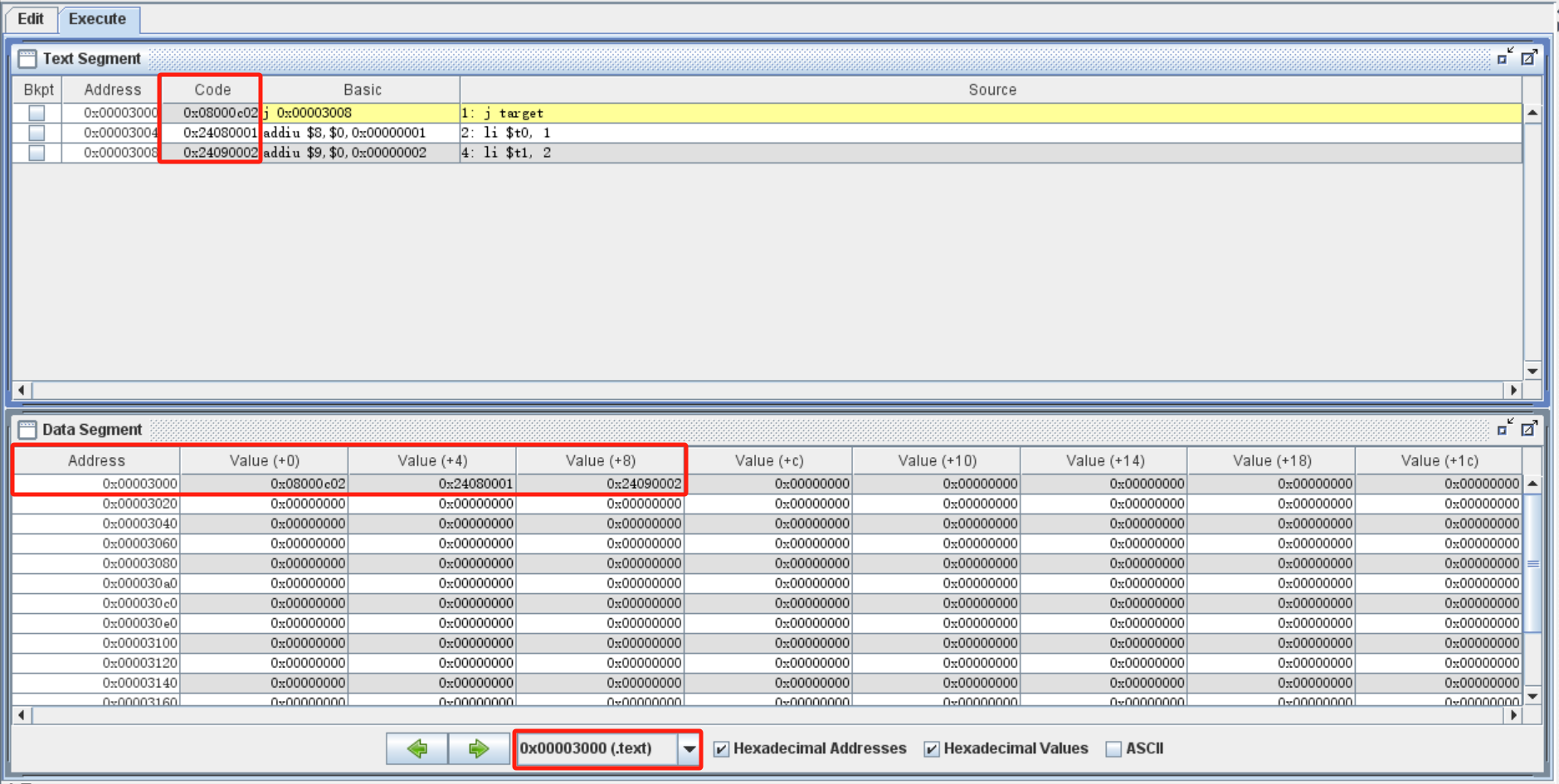
Task: Click the Code column header
Action: point(212,90)
